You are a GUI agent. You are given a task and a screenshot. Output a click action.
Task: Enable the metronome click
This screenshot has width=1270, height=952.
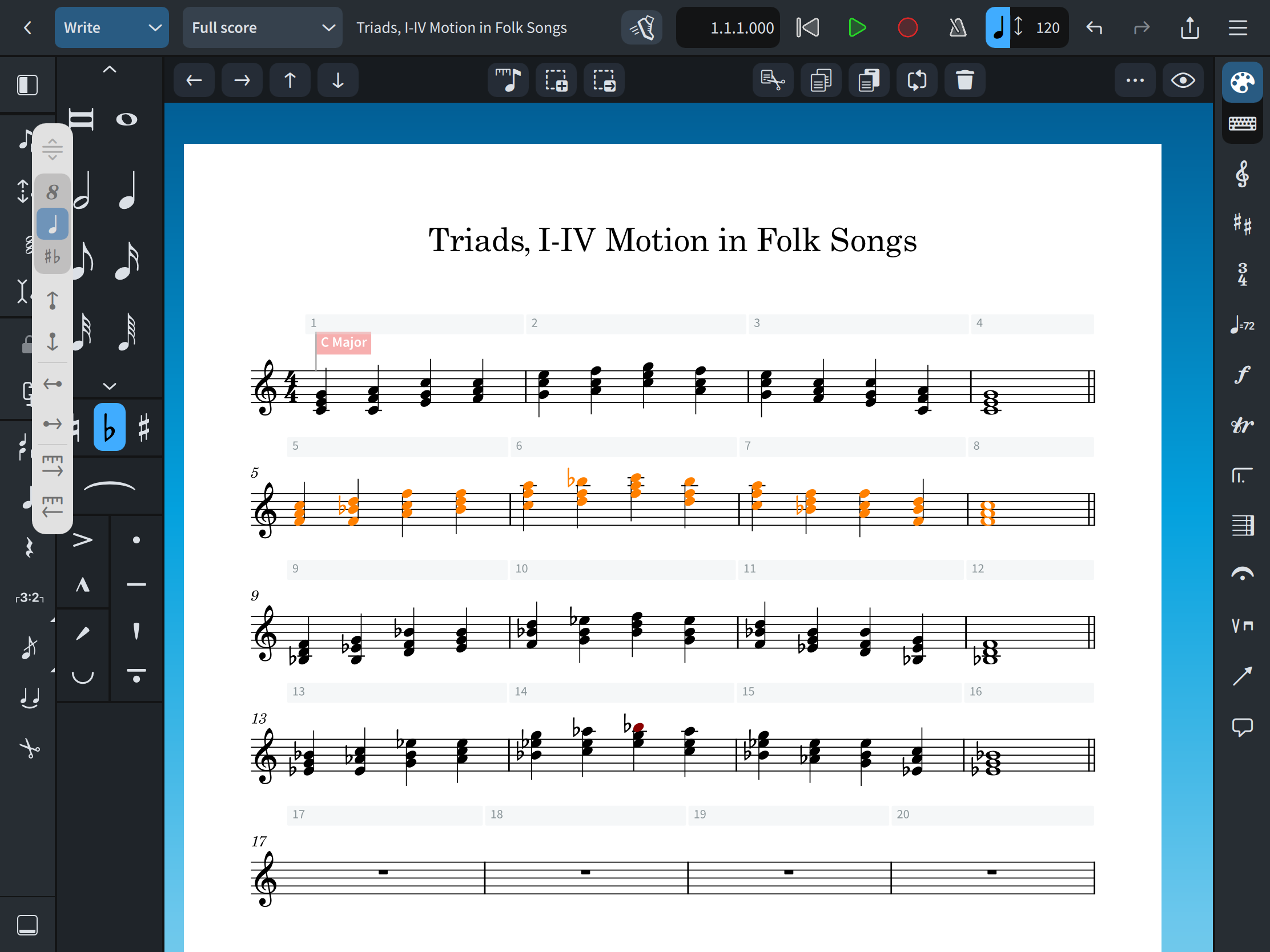pyautogui.click(x=956, y=27)
